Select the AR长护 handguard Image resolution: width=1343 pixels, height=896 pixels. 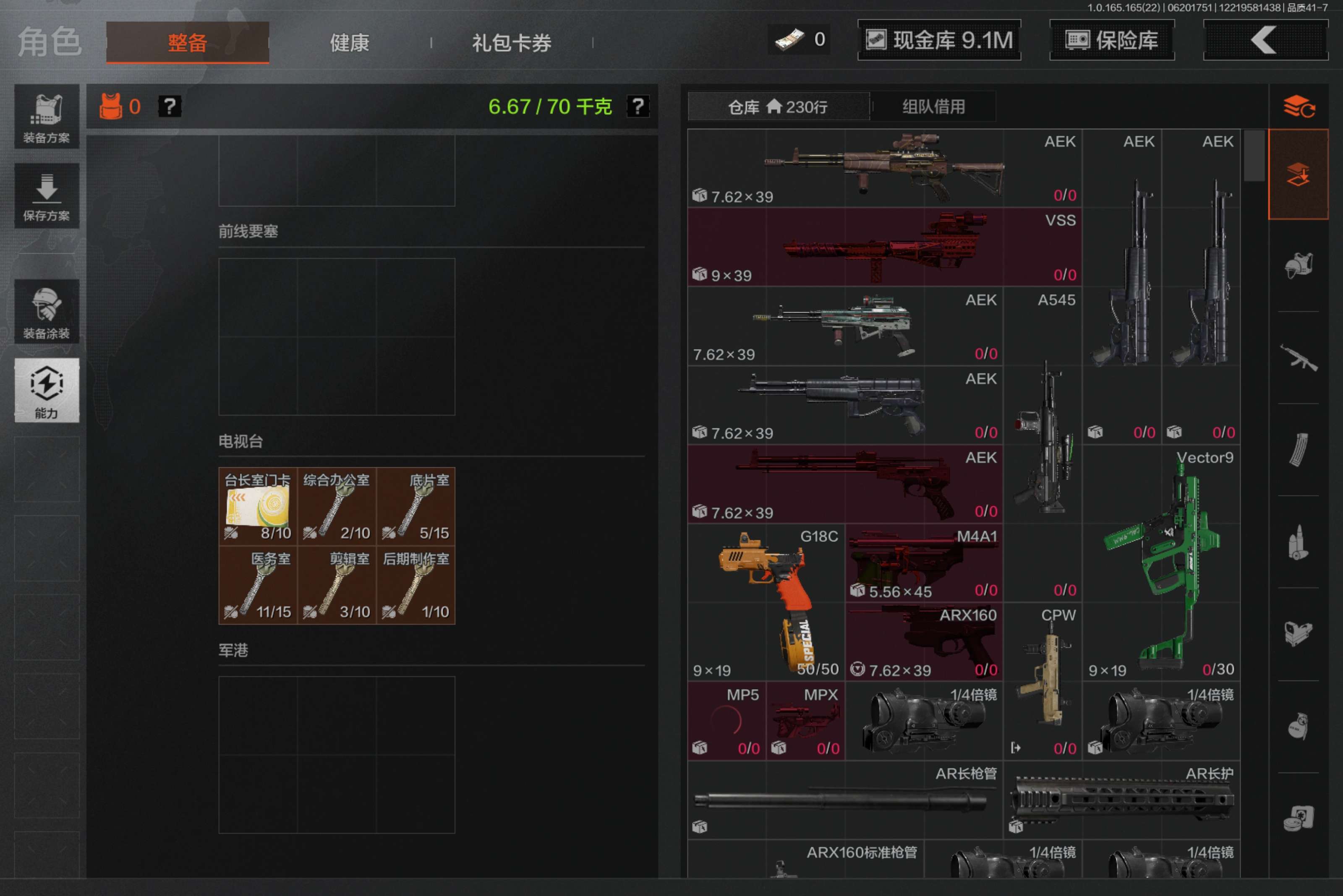[x=1122, y=800]
